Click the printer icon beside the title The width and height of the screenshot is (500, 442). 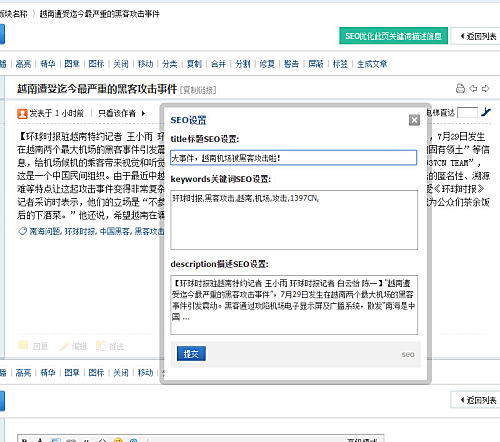pyautogui.click(x=460, y=88)
